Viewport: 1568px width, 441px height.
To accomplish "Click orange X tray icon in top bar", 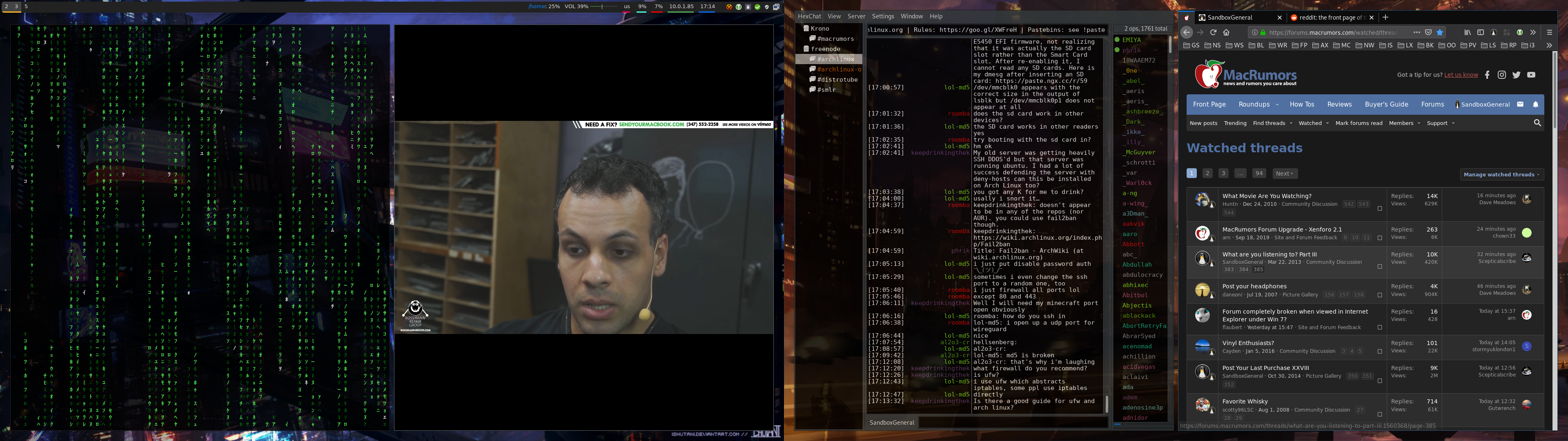I will click(729, 7).
